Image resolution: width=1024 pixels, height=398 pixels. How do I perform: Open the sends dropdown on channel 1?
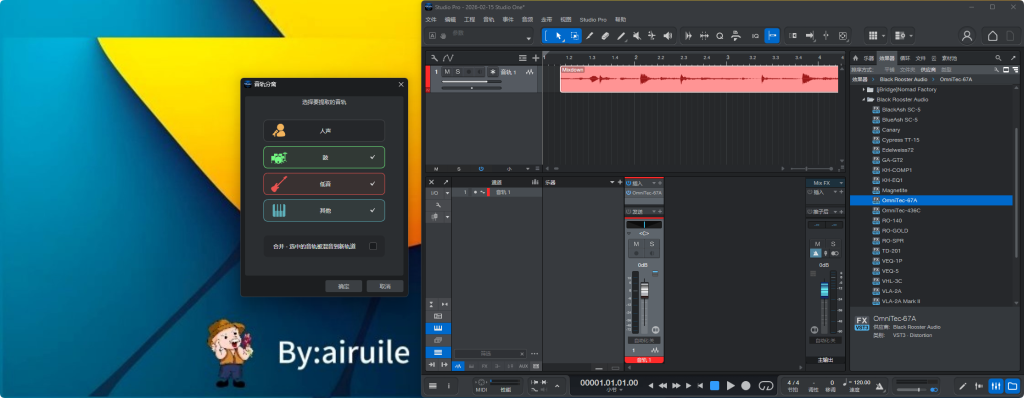[x=654, y=212]
